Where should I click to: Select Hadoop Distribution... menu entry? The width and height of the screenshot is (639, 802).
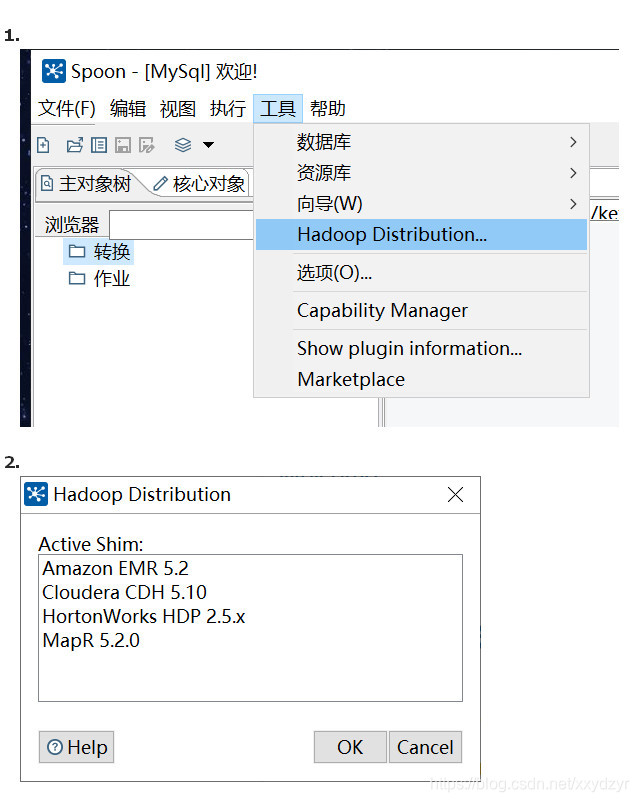click(x=421, y=235)
